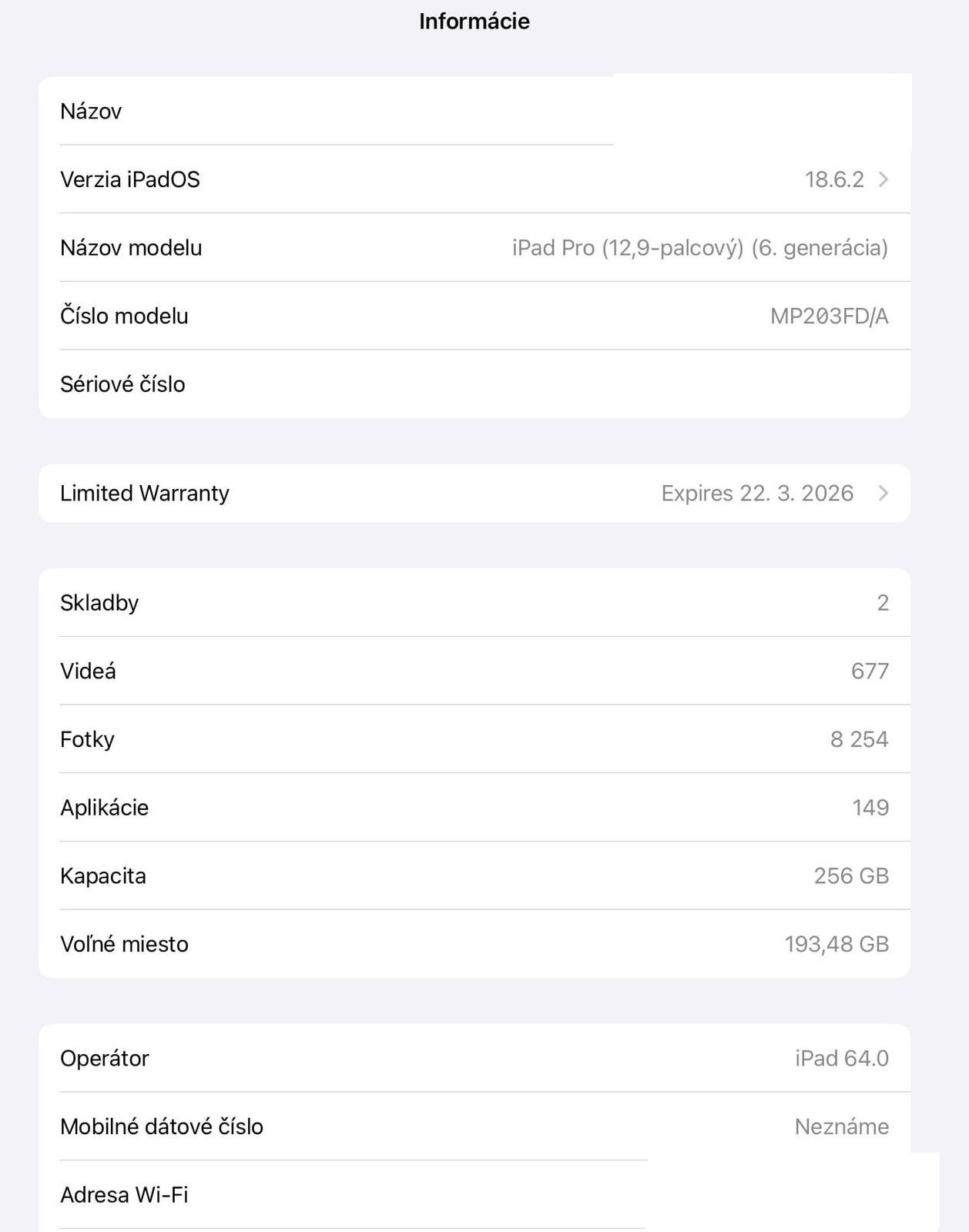
Task: Expand the Limited Warranty chevron arrow
Action: click(x=883, y=493)
